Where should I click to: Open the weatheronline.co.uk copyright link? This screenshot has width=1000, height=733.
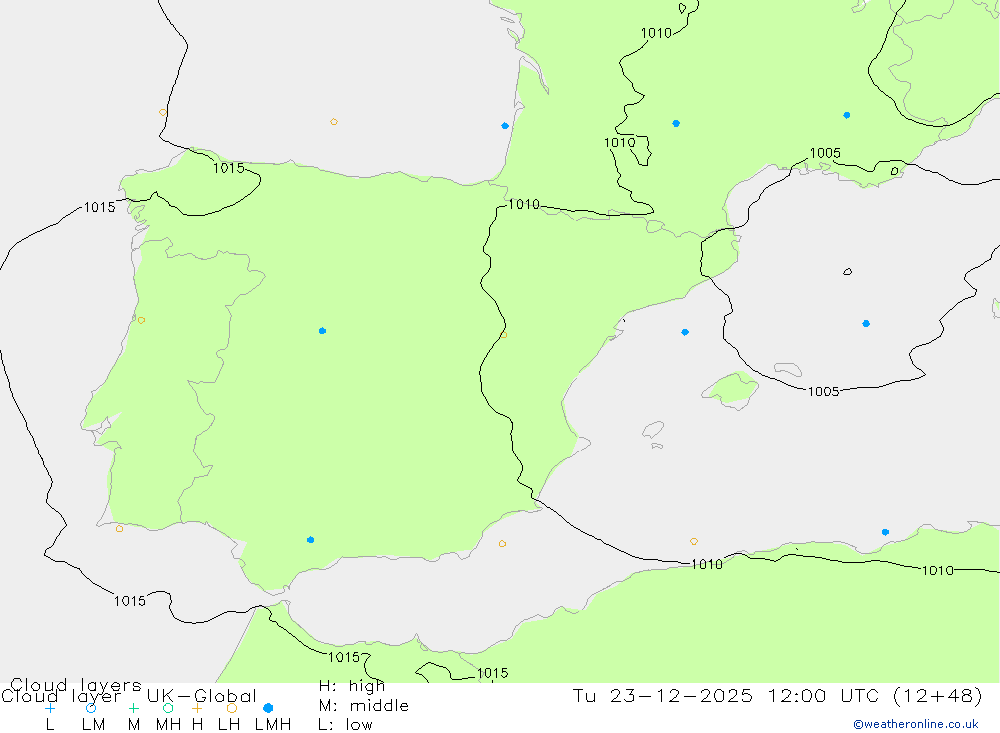[x=916, y=724]
